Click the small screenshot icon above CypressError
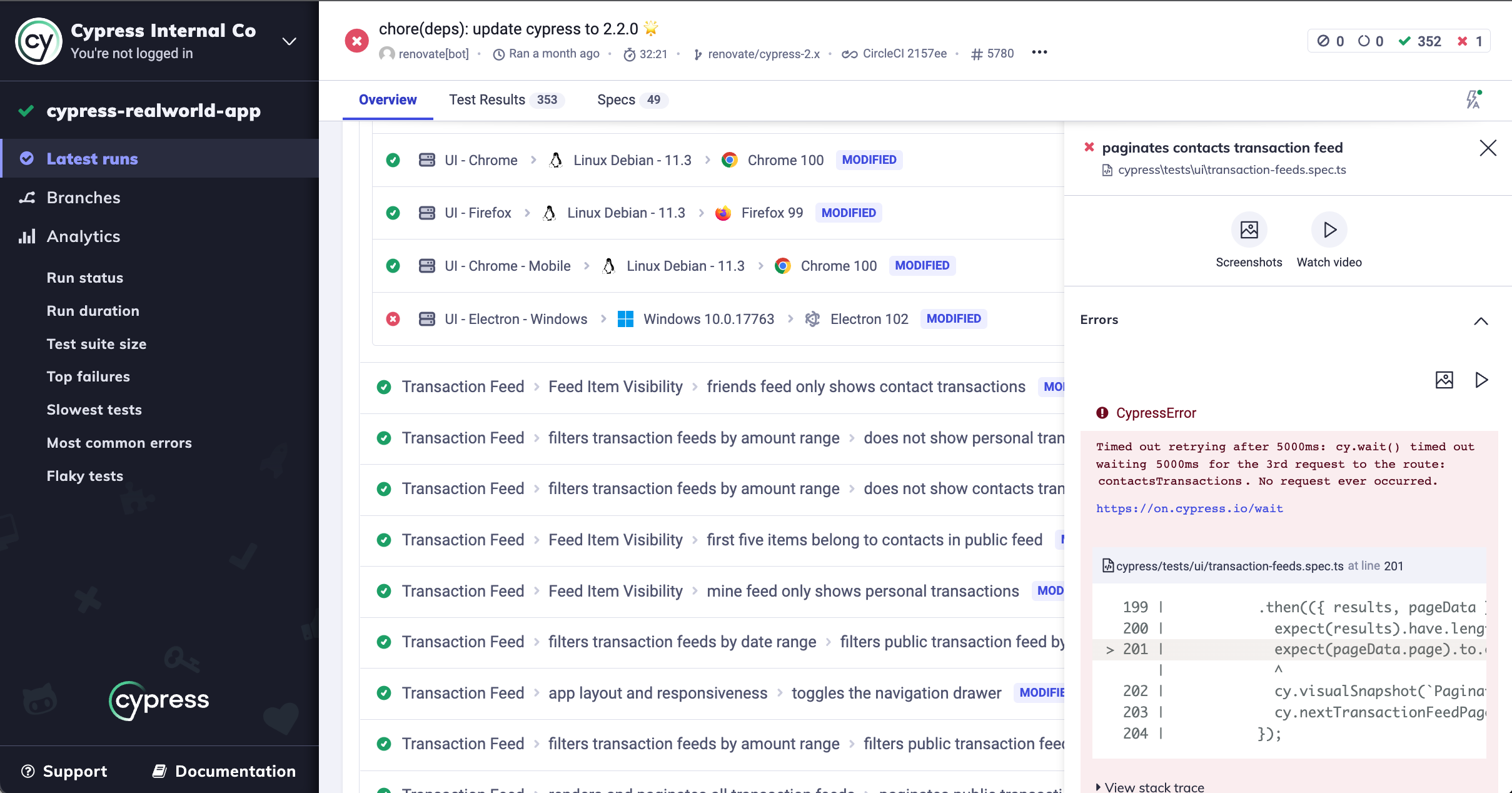The width and height of the screenshot is (1512, 793). click(1444, 380)
